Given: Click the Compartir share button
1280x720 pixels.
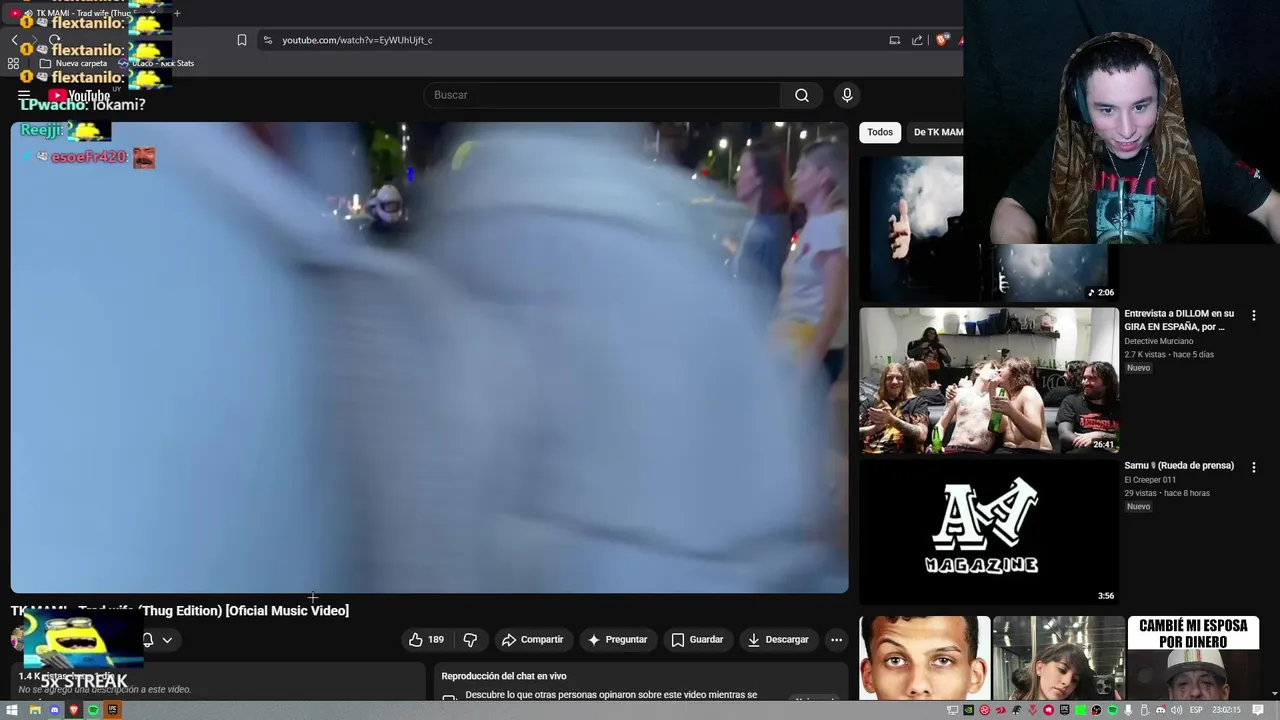Looking at the screenshot, I should click(533, 639).
